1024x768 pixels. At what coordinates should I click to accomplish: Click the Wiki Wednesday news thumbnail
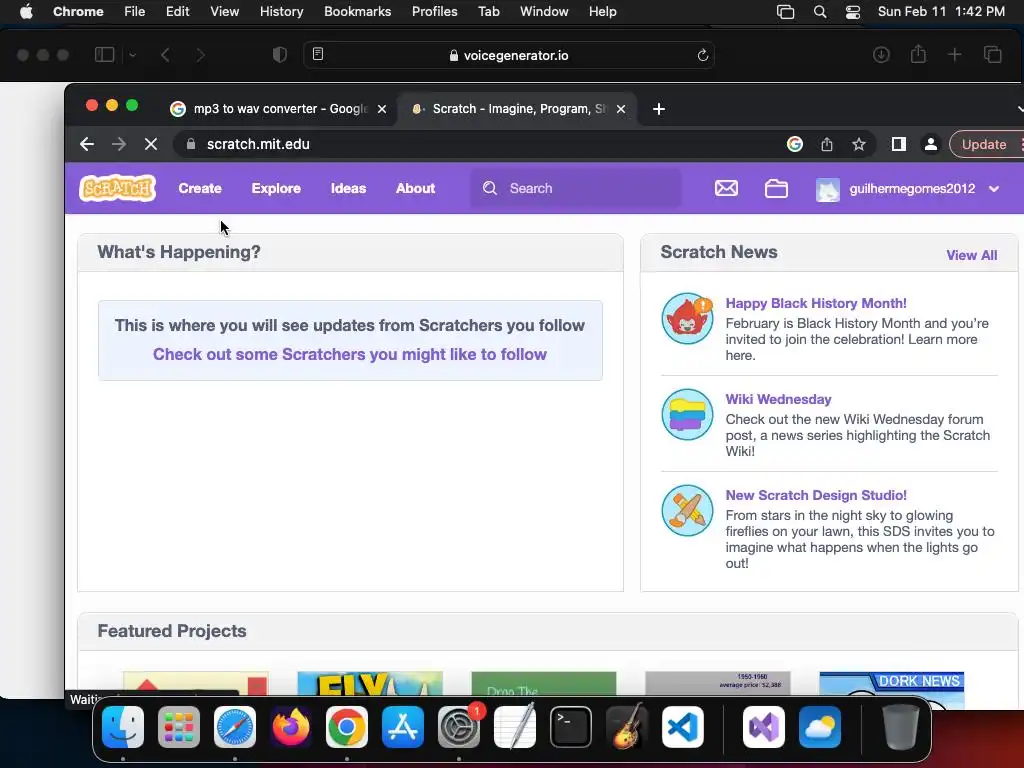687,415
